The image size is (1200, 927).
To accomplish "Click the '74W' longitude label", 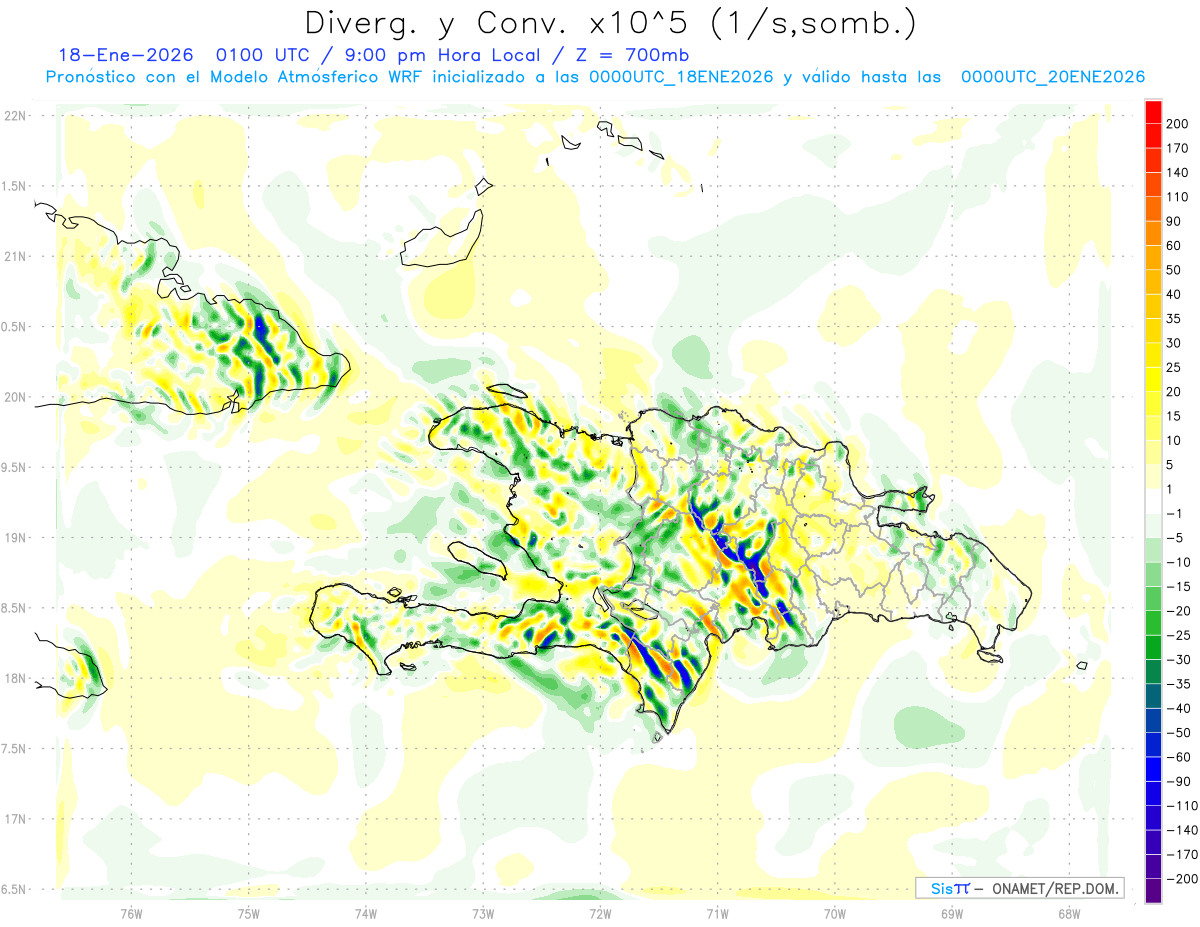I will point(365,913).
